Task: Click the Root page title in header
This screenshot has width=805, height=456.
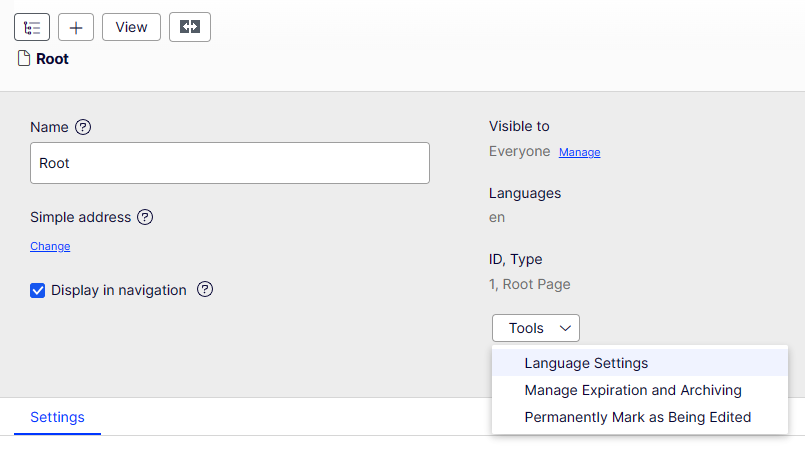Action: 52,59
